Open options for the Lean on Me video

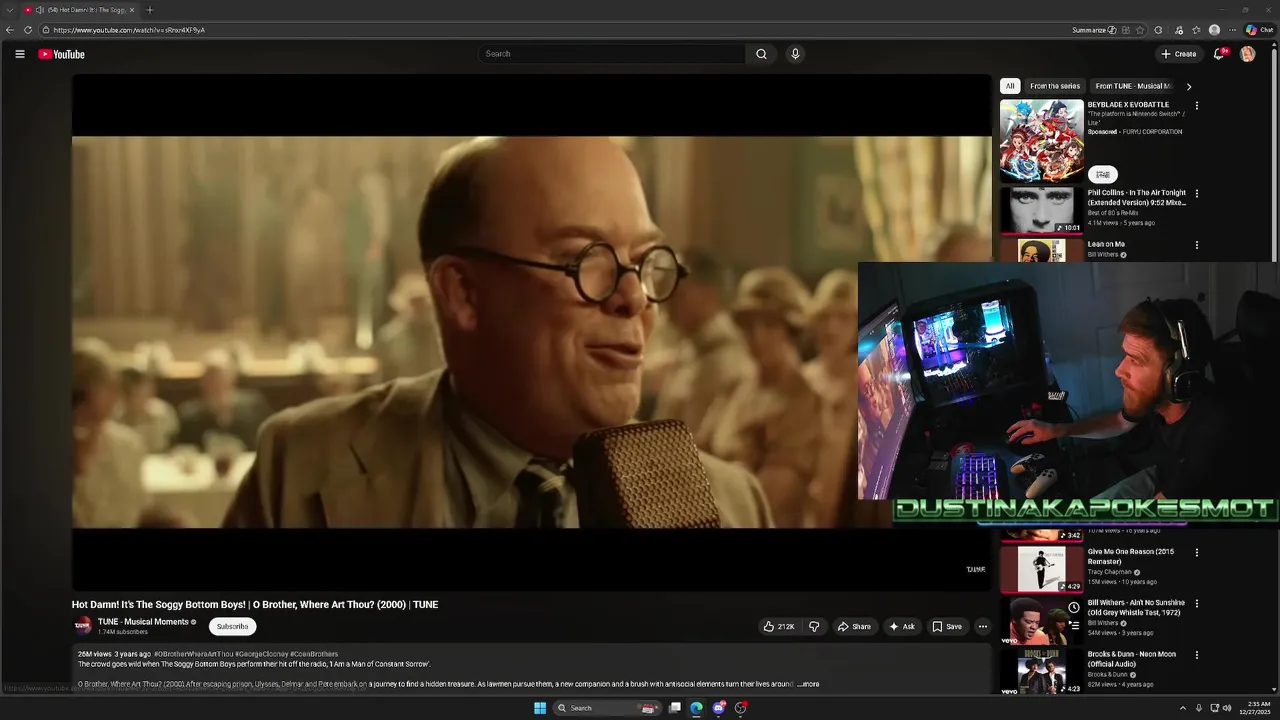pos(1197,245)
